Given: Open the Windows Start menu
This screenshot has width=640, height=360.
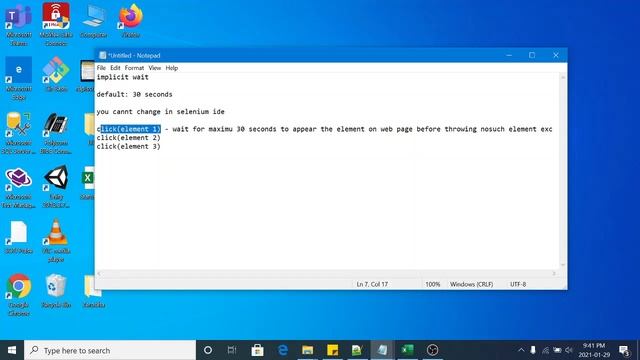Looking at the screenshot, I should point(12,350).
